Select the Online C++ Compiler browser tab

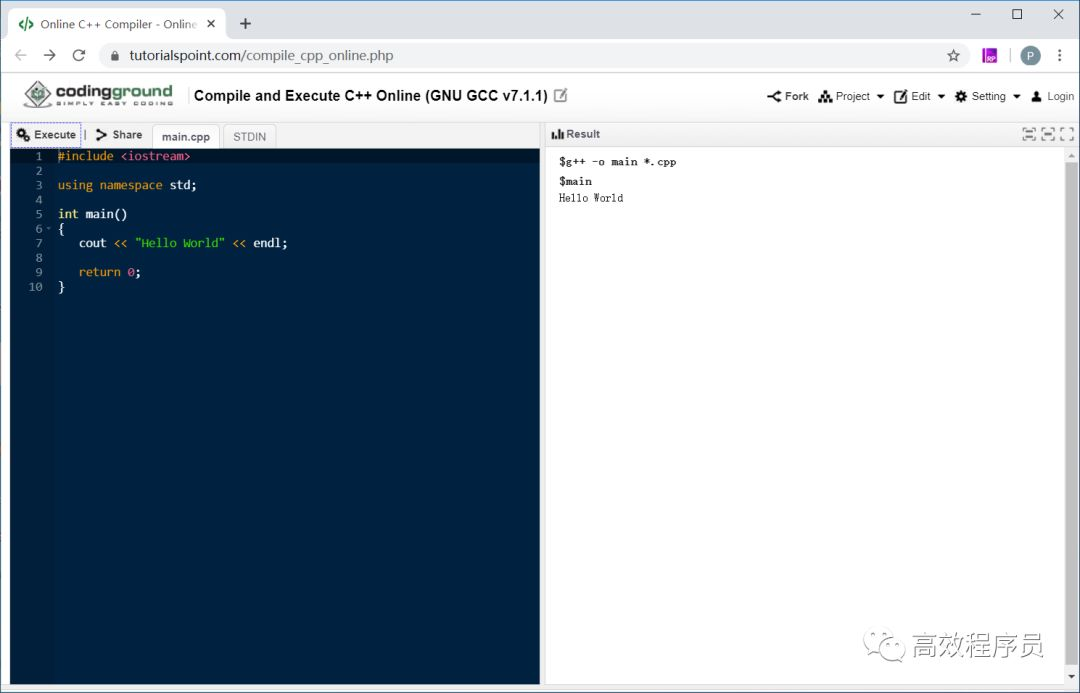117,24
